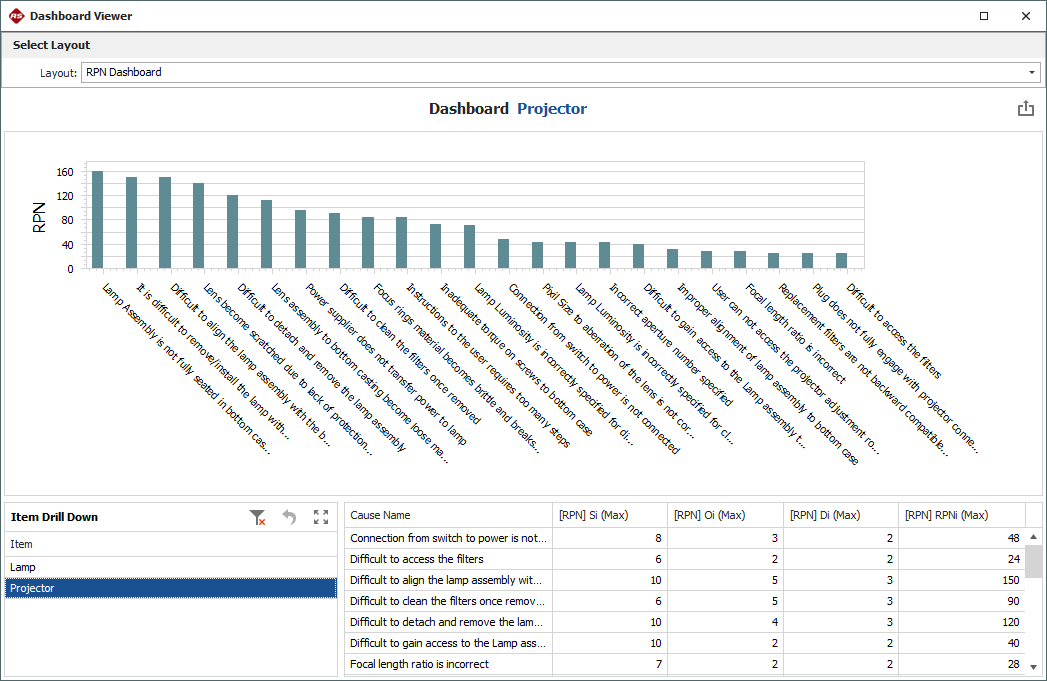Clear the Item Drill Down filter
This screenshot has height=681, width=1047.
[x=257, y=517]
